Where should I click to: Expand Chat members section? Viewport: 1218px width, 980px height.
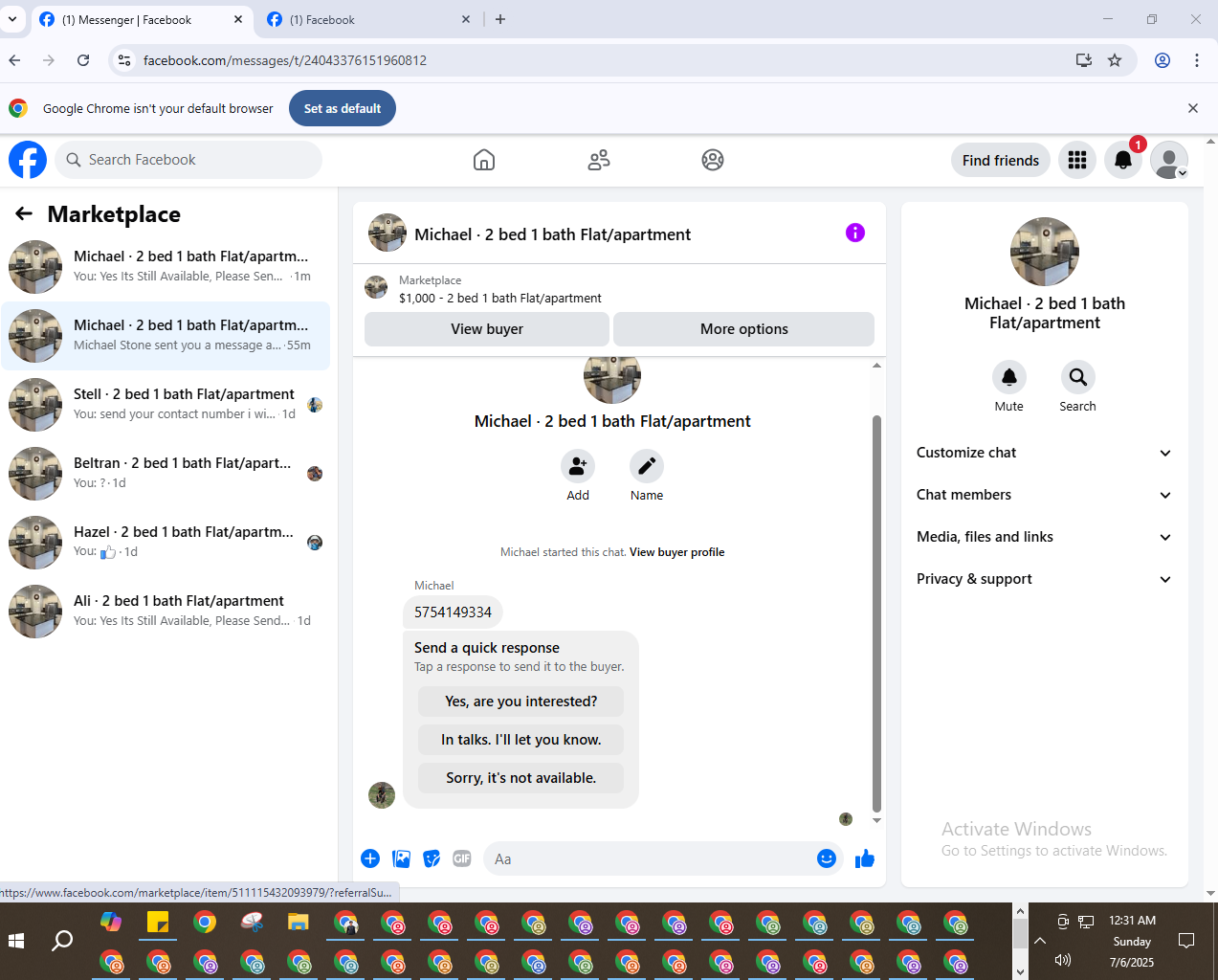1044,495
